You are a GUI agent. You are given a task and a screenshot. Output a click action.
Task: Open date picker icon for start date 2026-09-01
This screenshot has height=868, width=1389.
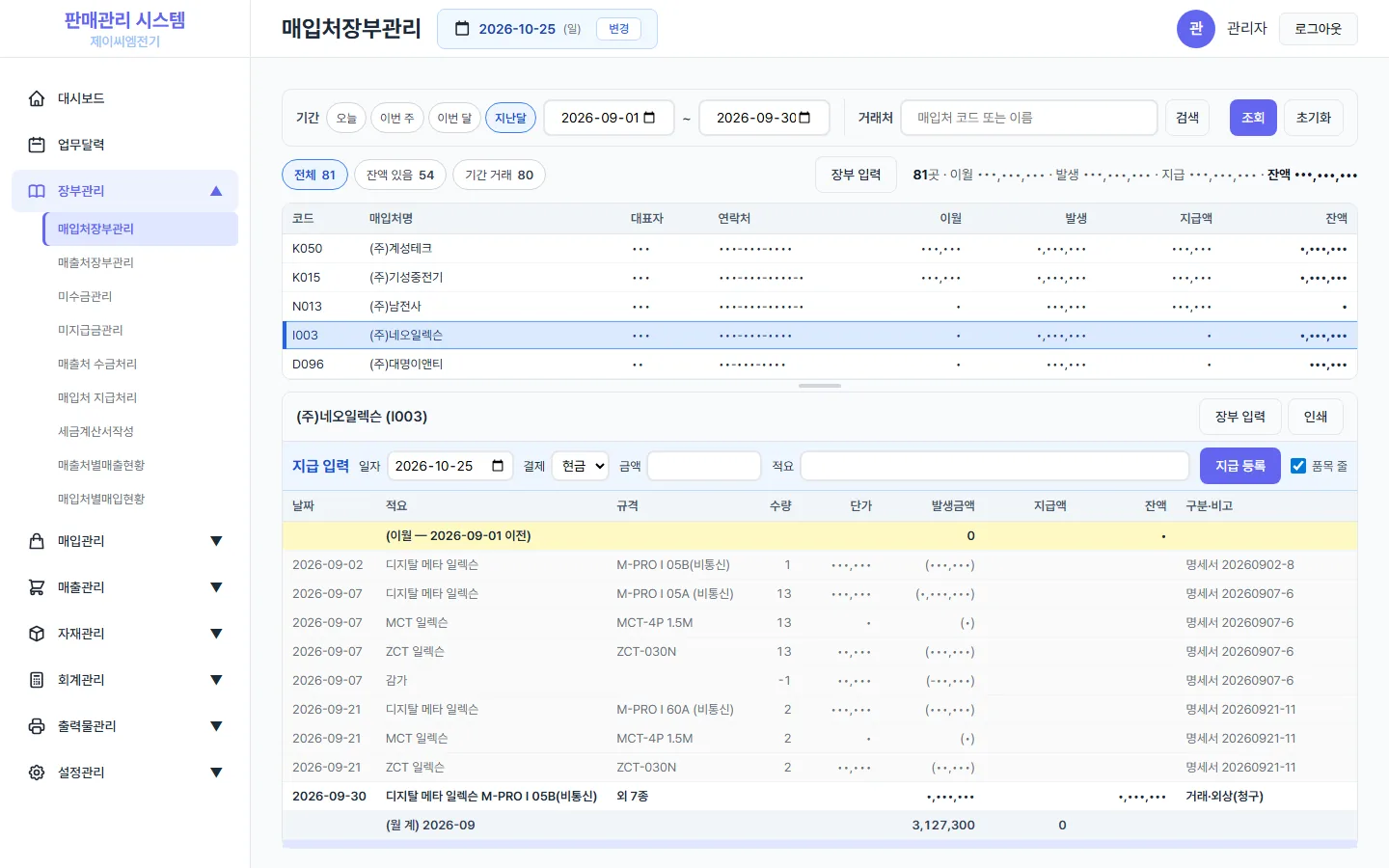pyautogui.click(x=649, y=118)
